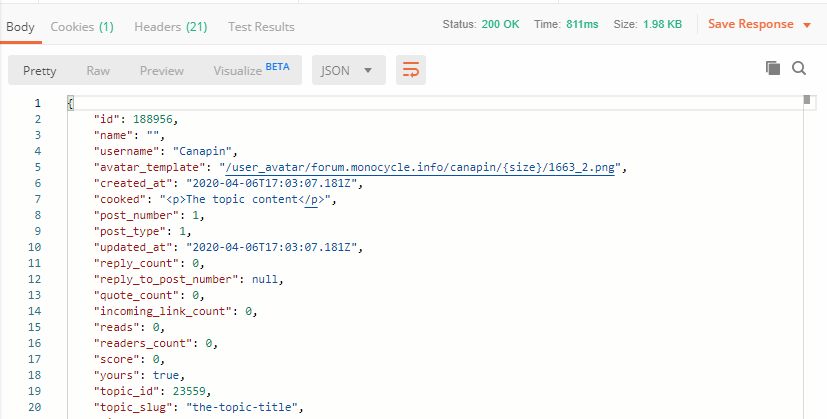827x419 pixels.
Task: Click the 811ms response time value
Action: click(x=582, y=24)
